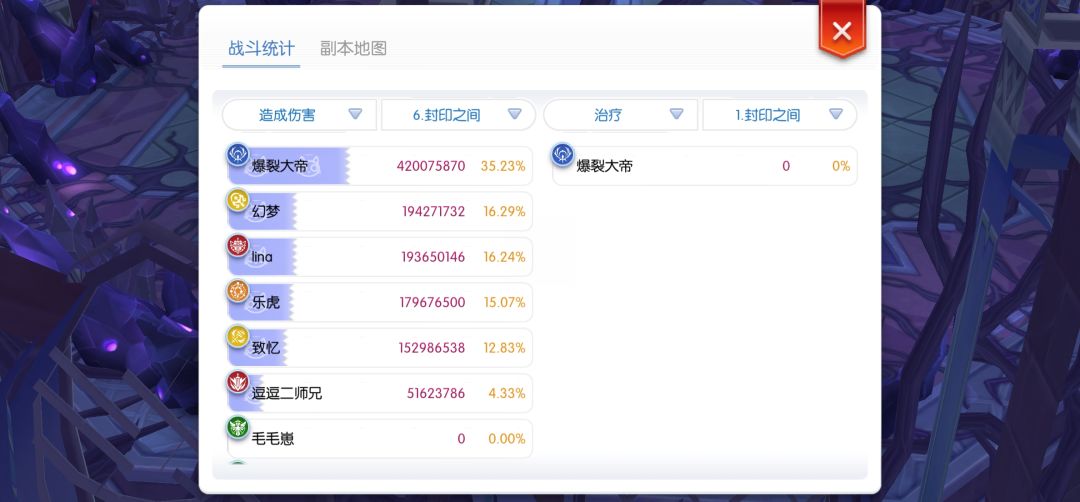This screenshot has width=1080, height=502.
Task: Select player name 乐虎
Action: [266, 302]
